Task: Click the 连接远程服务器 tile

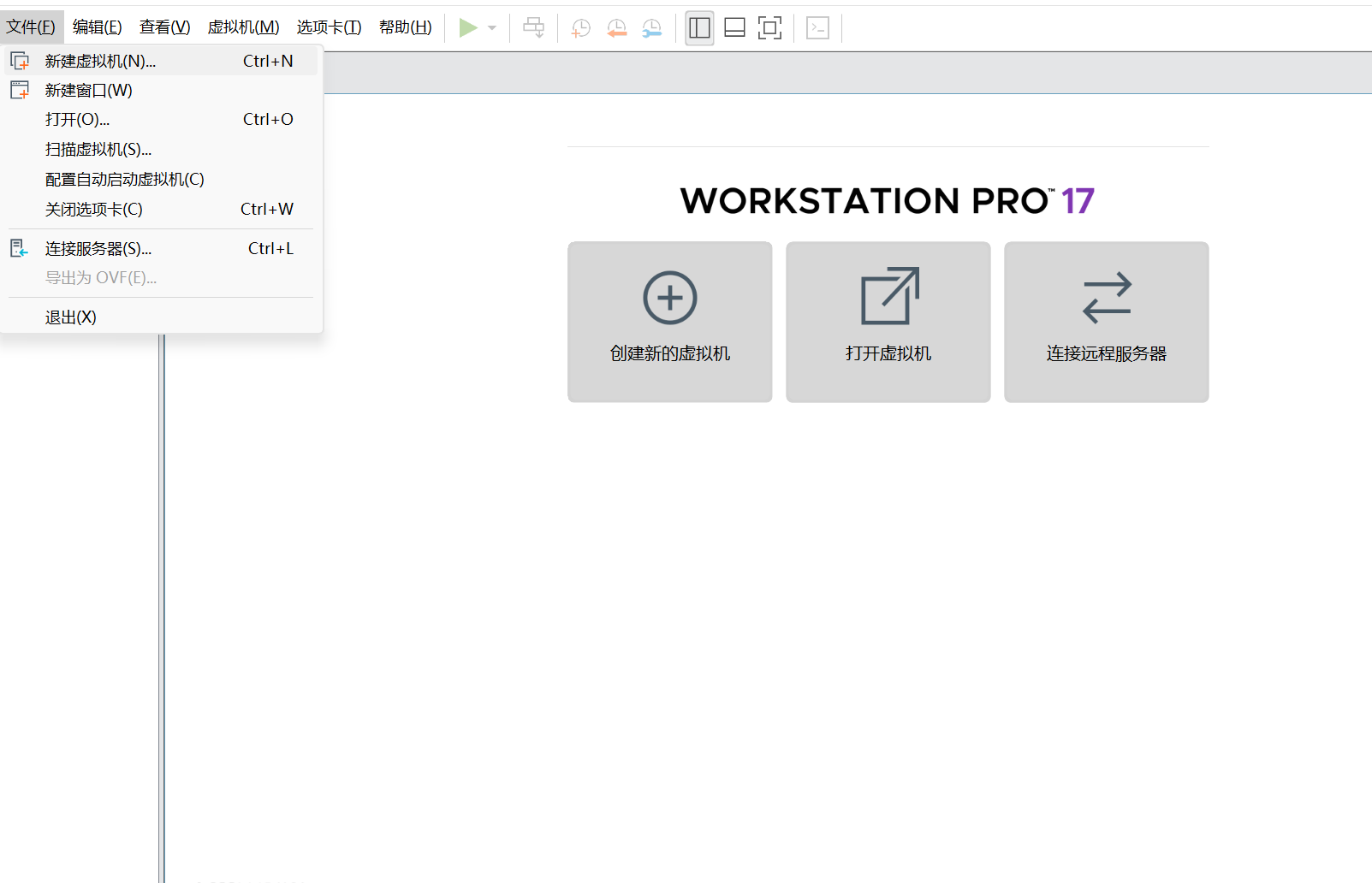Action: 1107,322
